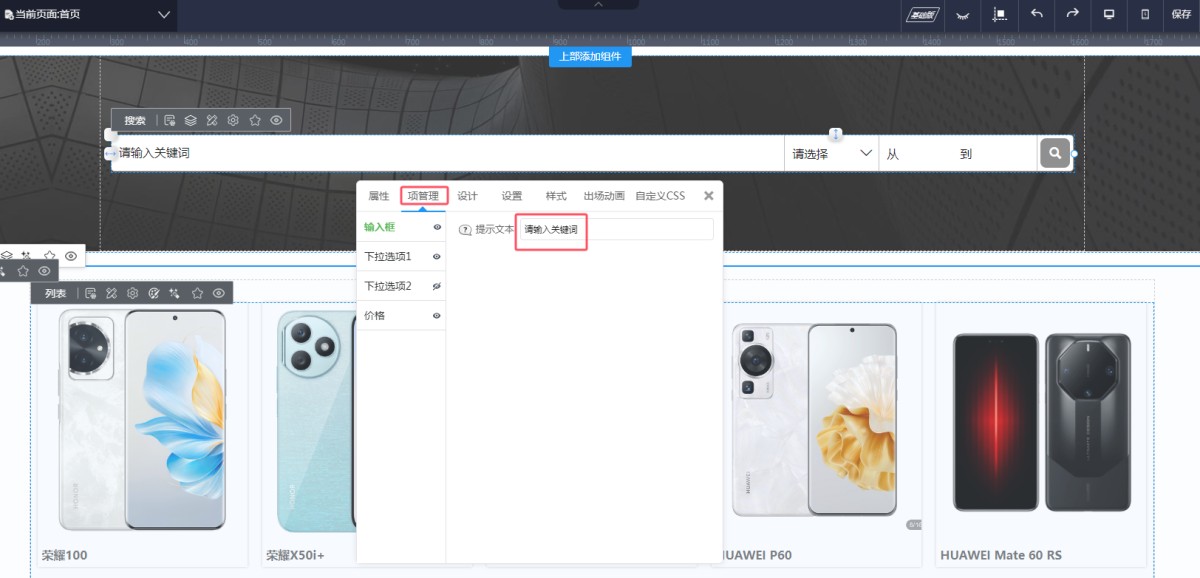This screenshot has width=1200, height=578.
Task: Click the 到 price end field
Action: point(994,154)
